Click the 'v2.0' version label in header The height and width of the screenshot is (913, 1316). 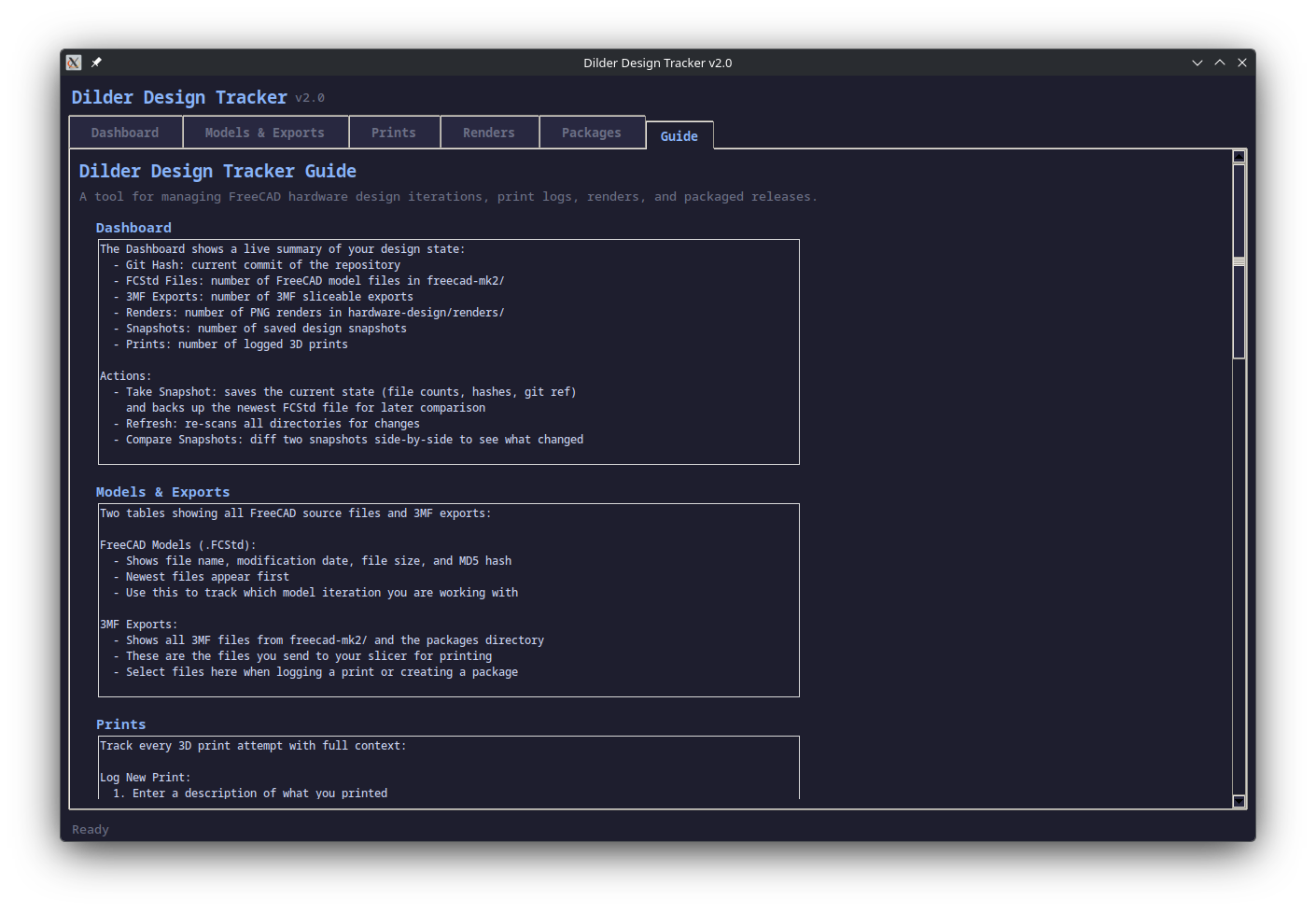(310, 98)
